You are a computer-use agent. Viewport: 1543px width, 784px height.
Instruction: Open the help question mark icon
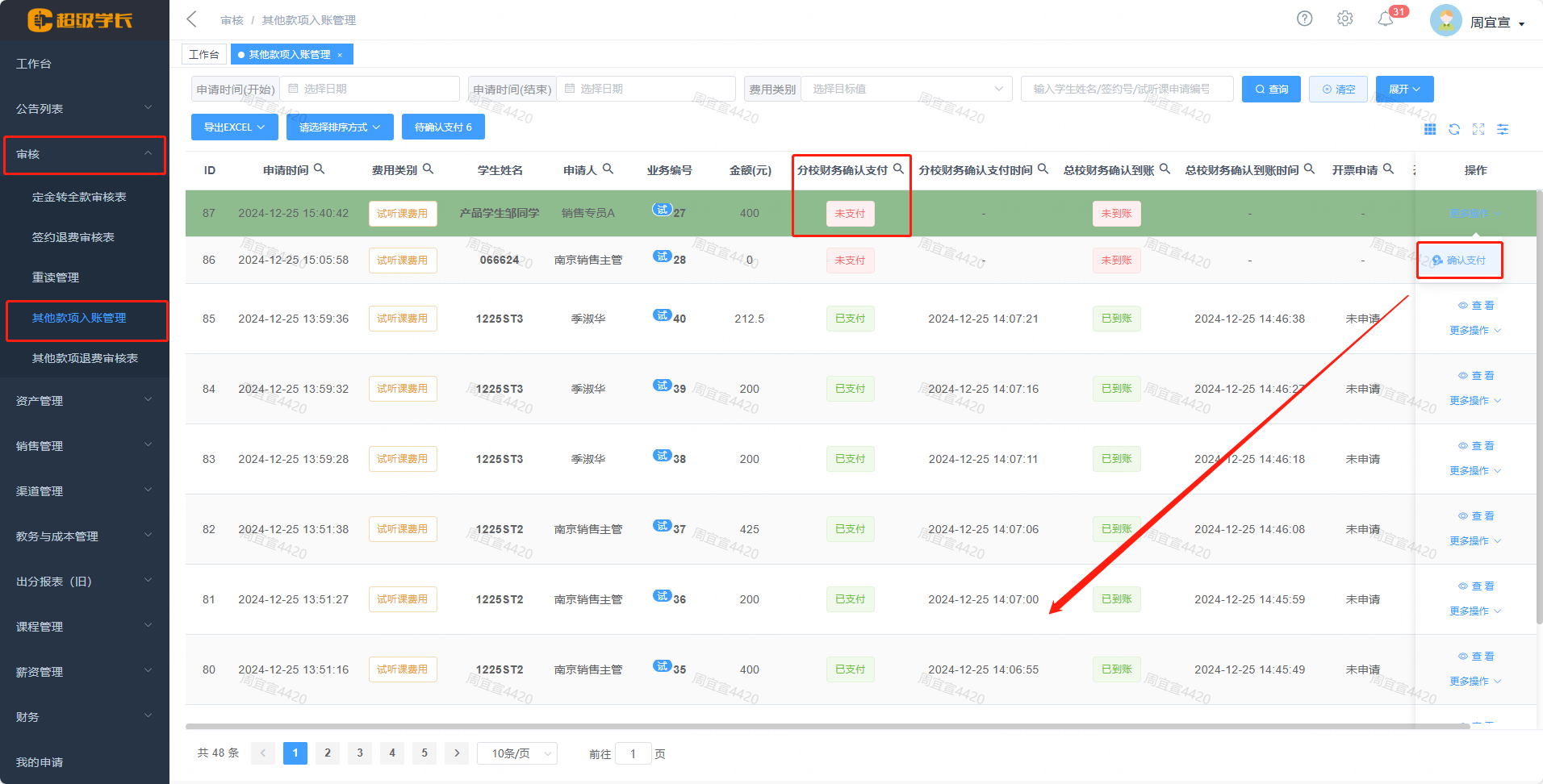[x=1304, y=19]
